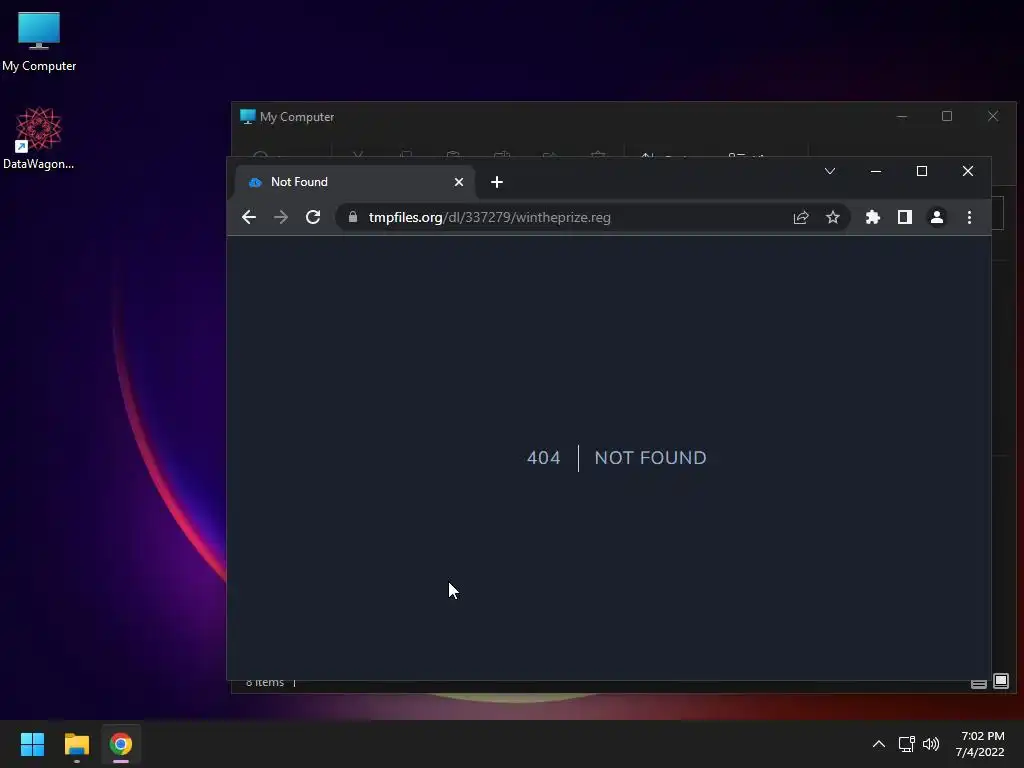The image size is (1024, 768).
Task: Select the DataWagon desktop shortcut
Action: point(39,138)
